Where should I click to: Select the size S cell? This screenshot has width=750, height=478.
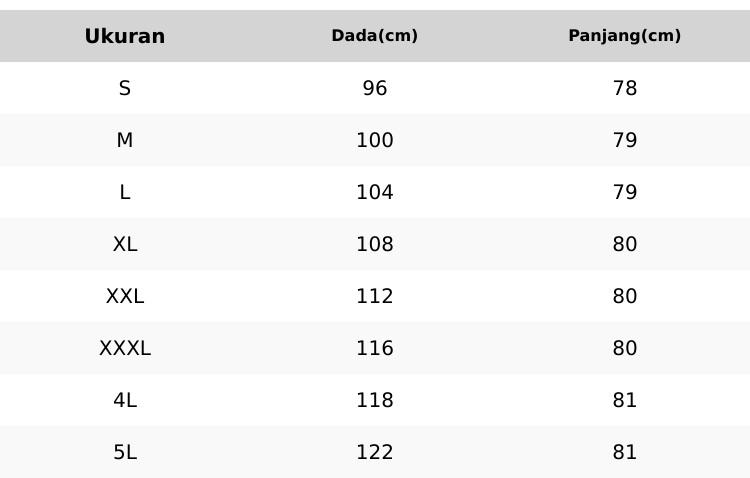click(x=125, y=89)
